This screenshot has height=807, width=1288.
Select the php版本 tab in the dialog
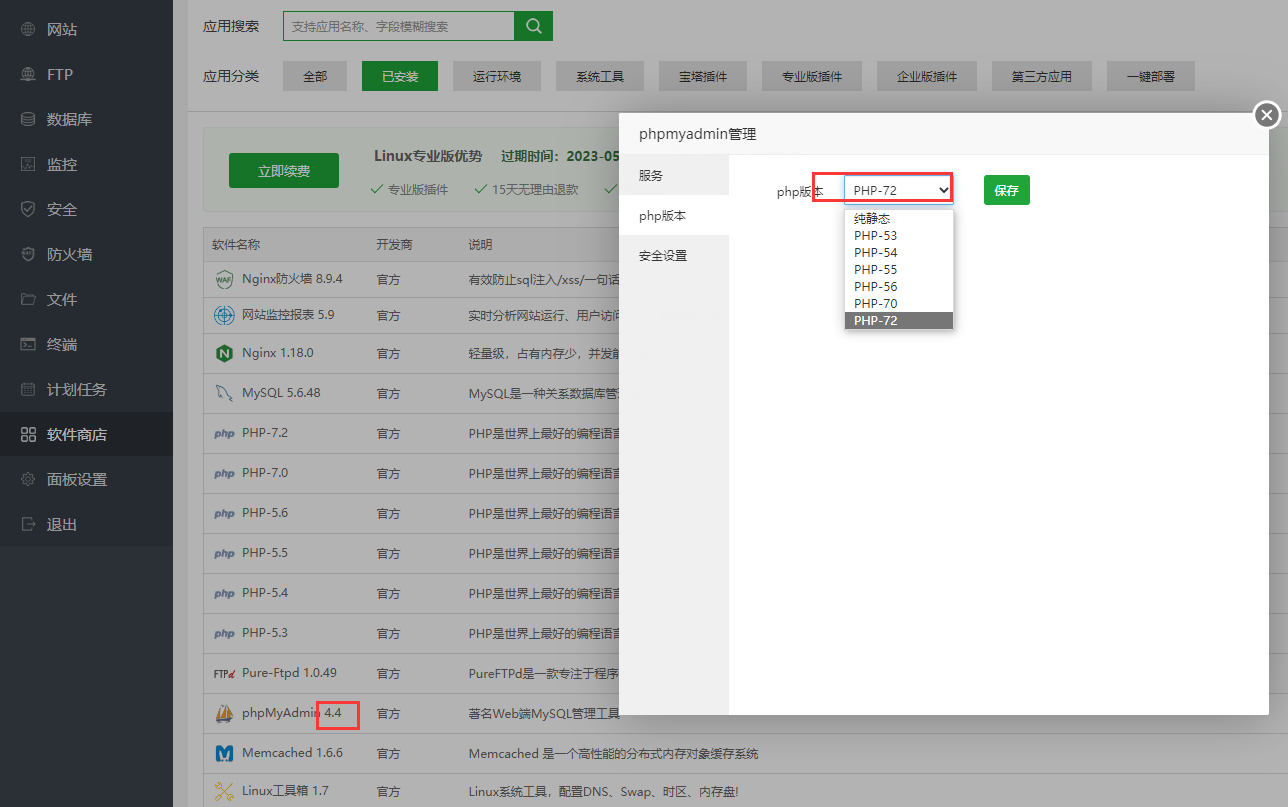(674, 215)
